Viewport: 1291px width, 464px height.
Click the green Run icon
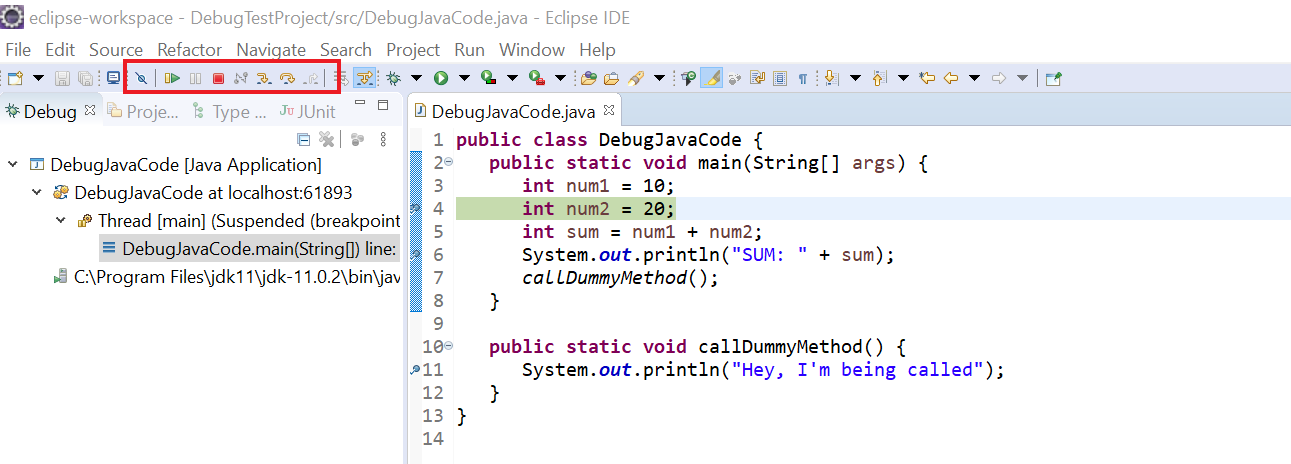[441, 77]
